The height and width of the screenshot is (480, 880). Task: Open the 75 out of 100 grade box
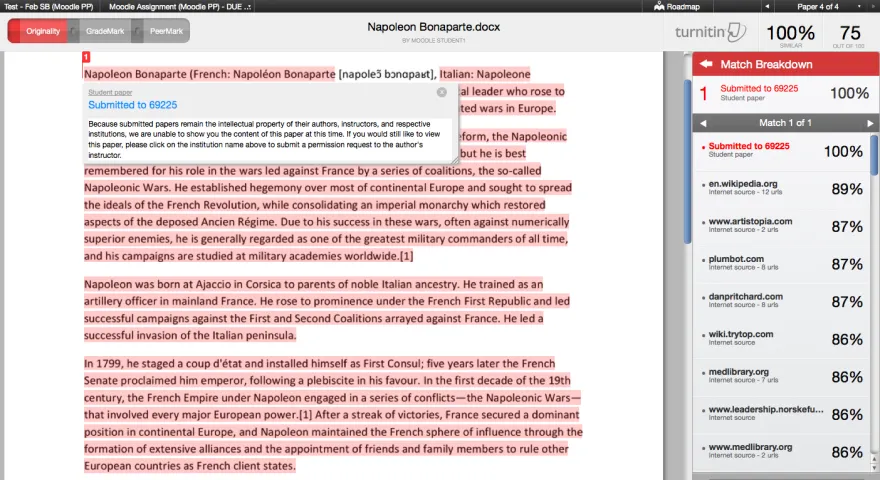point(850,35)
